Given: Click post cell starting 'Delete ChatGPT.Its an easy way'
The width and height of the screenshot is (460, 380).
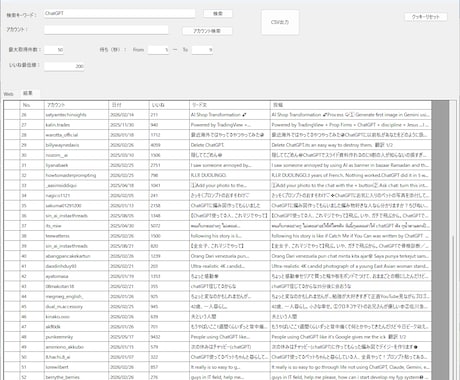Looking at the screenshot, I should tap(351, 145).
